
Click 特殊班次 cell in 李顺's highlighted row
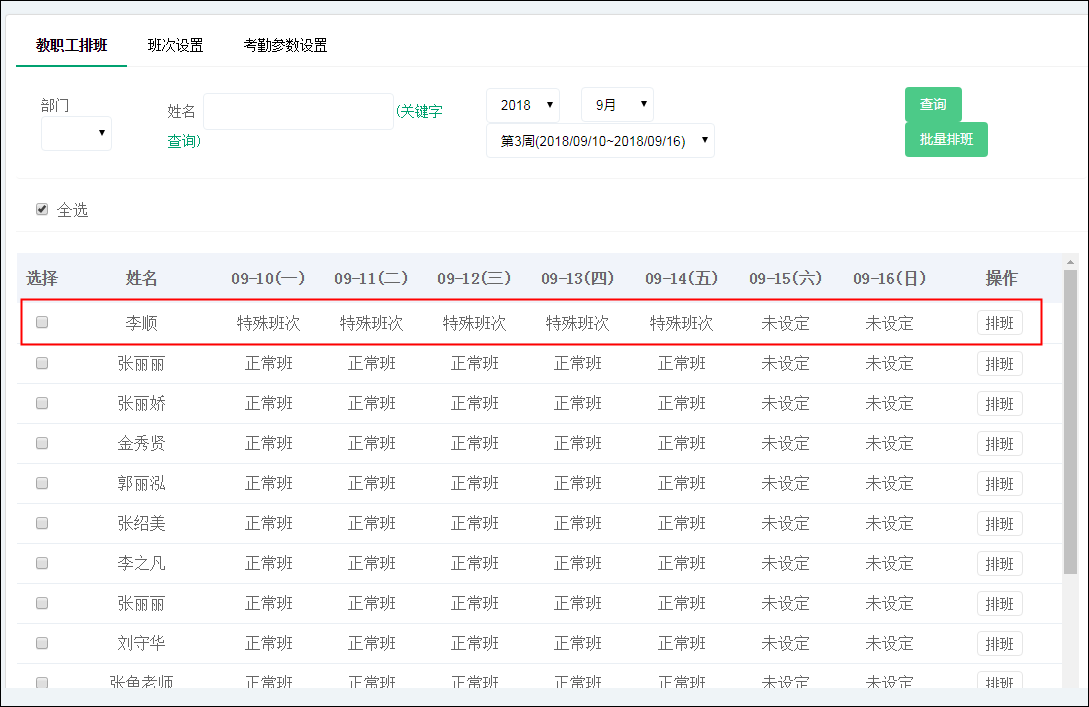pyautogui.click(x=268, y=323)
